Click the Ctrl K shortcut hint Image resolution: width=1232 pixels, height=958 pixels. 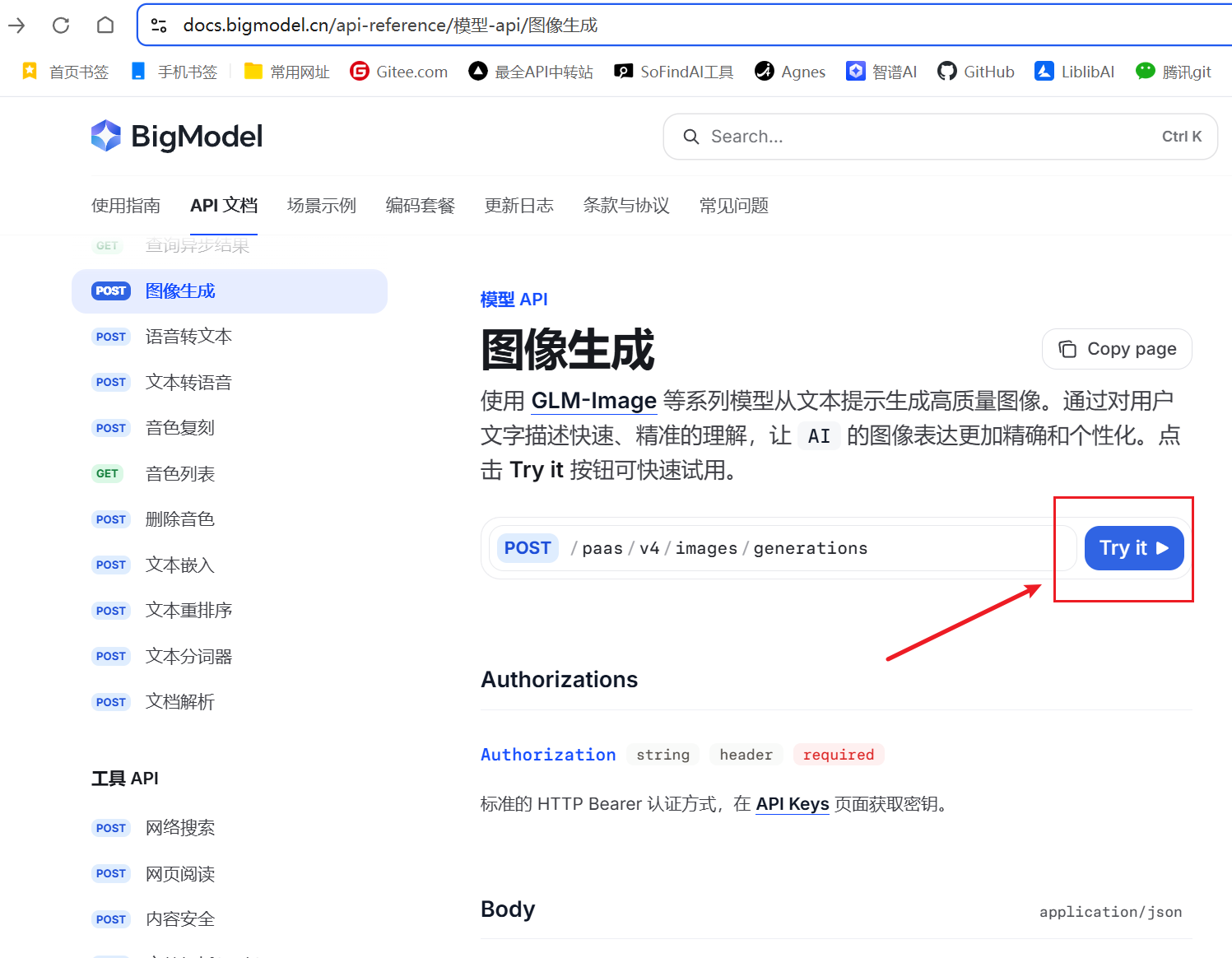pyautogui.click(x=1182, y=137)
